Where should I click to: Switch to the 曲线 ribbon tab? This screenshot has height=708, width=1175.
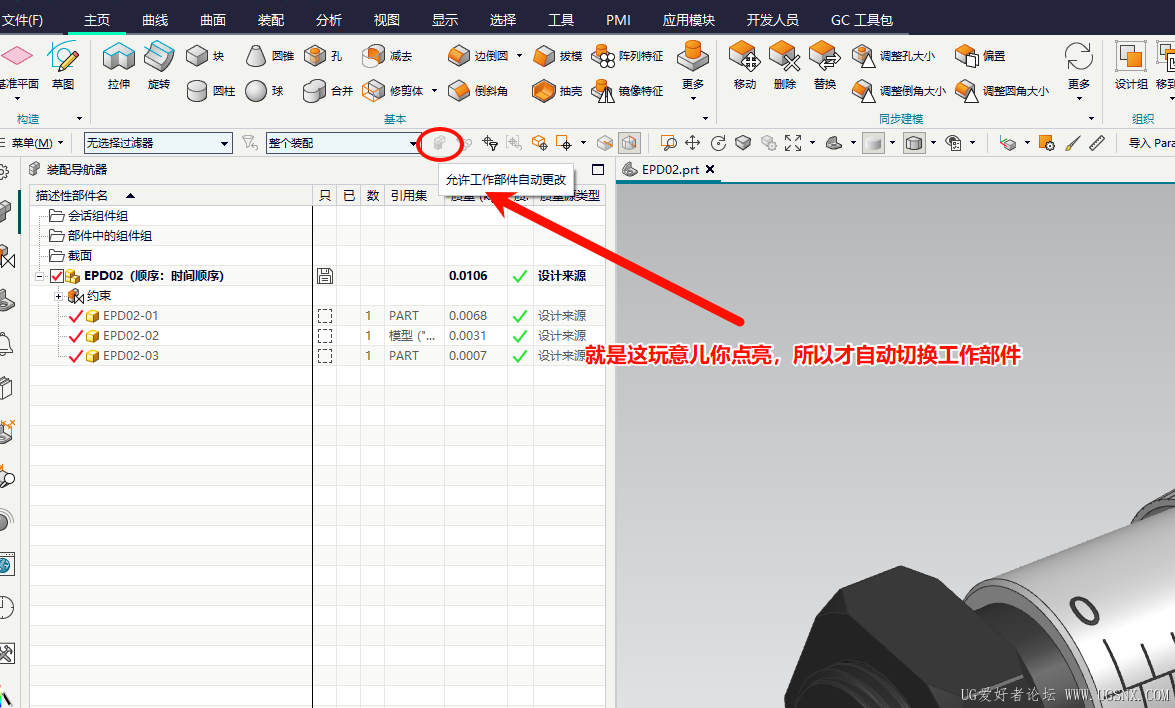tap(155, 20)
